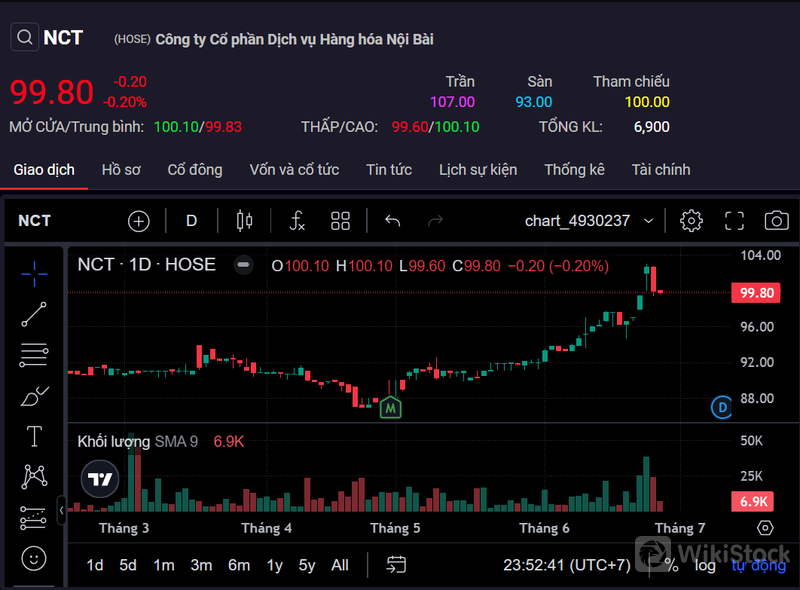The width and height of the screenshot is (800, 590).
Task: Toggle percent scale on price axis
Action: pyautogui.click(x=671, y=565)
